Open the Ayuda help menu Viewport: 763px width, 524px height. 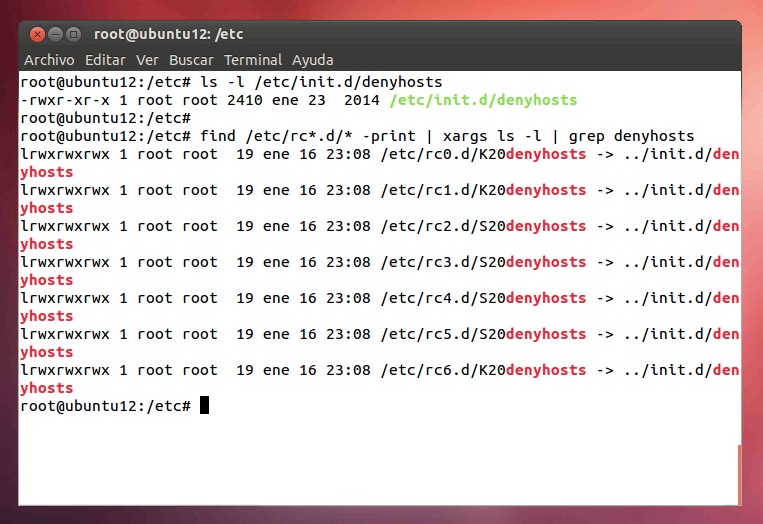(312, 60)
